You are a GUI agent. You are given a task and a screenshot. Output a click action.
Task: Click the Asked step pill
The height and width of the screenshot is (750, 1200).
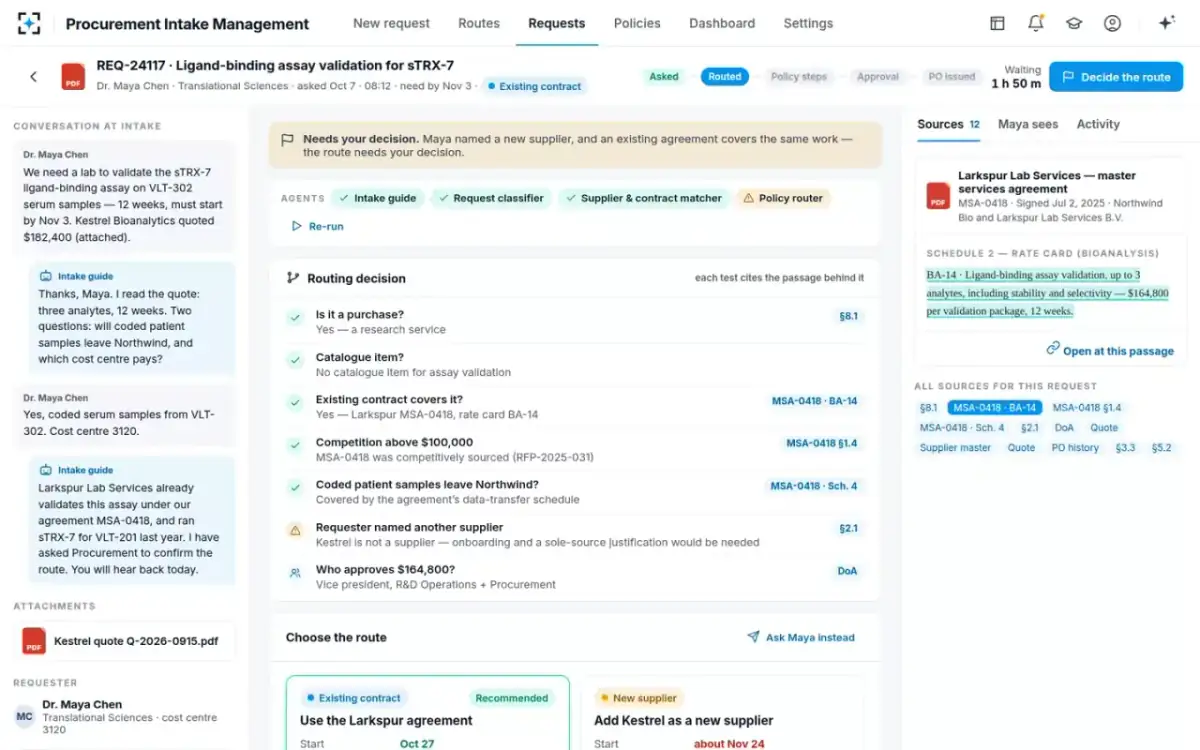[x=664, y=76]
